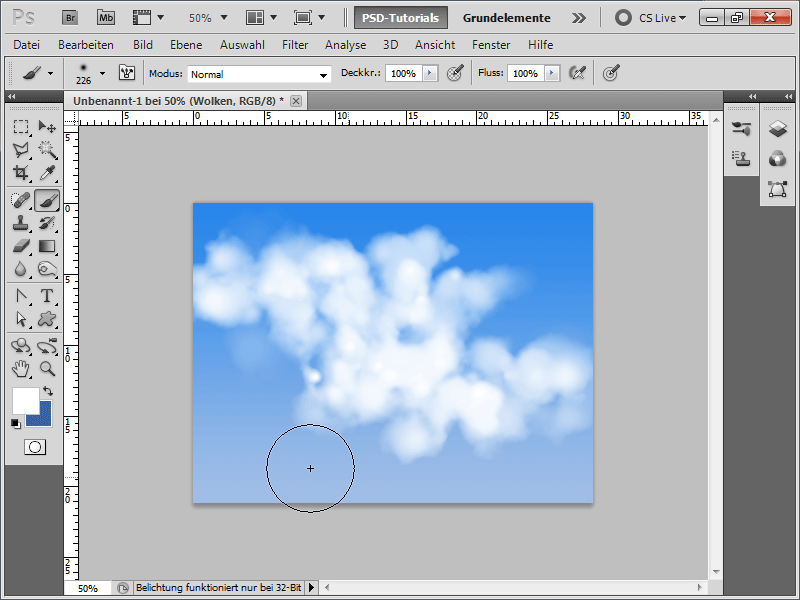Viewport: 800px width, 600px height.
Task: Switch to the PSD-Tutorials workspace
Action: coord(401,18)
